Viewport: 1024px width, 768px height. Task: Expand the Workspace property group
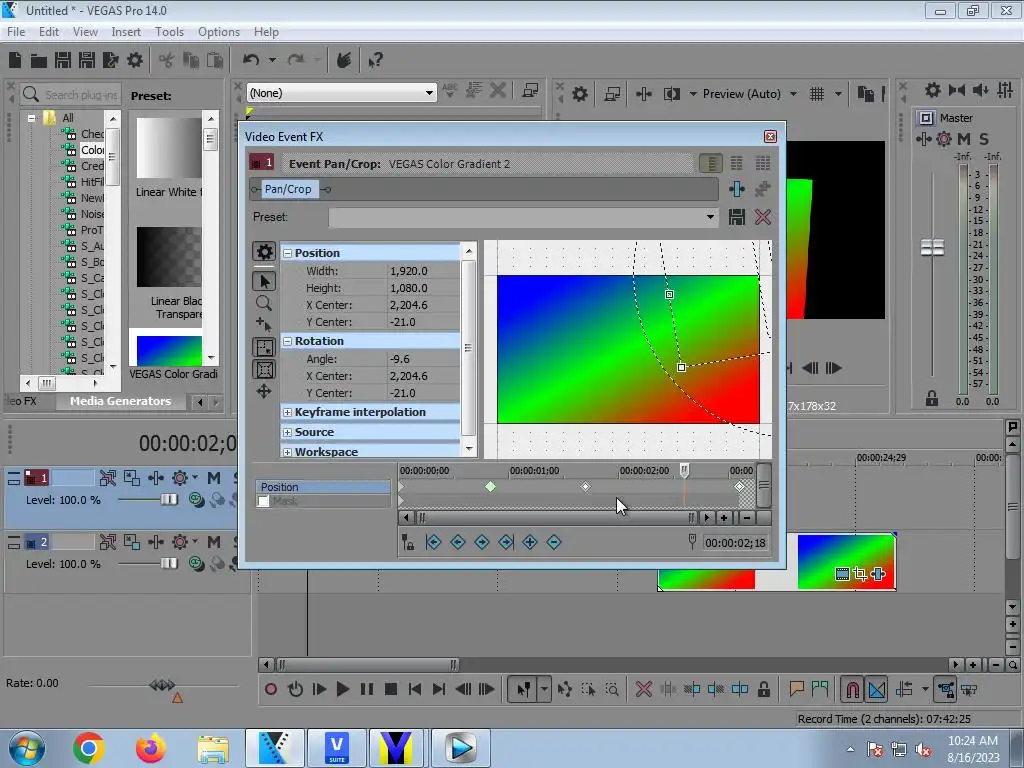[287, 452]
